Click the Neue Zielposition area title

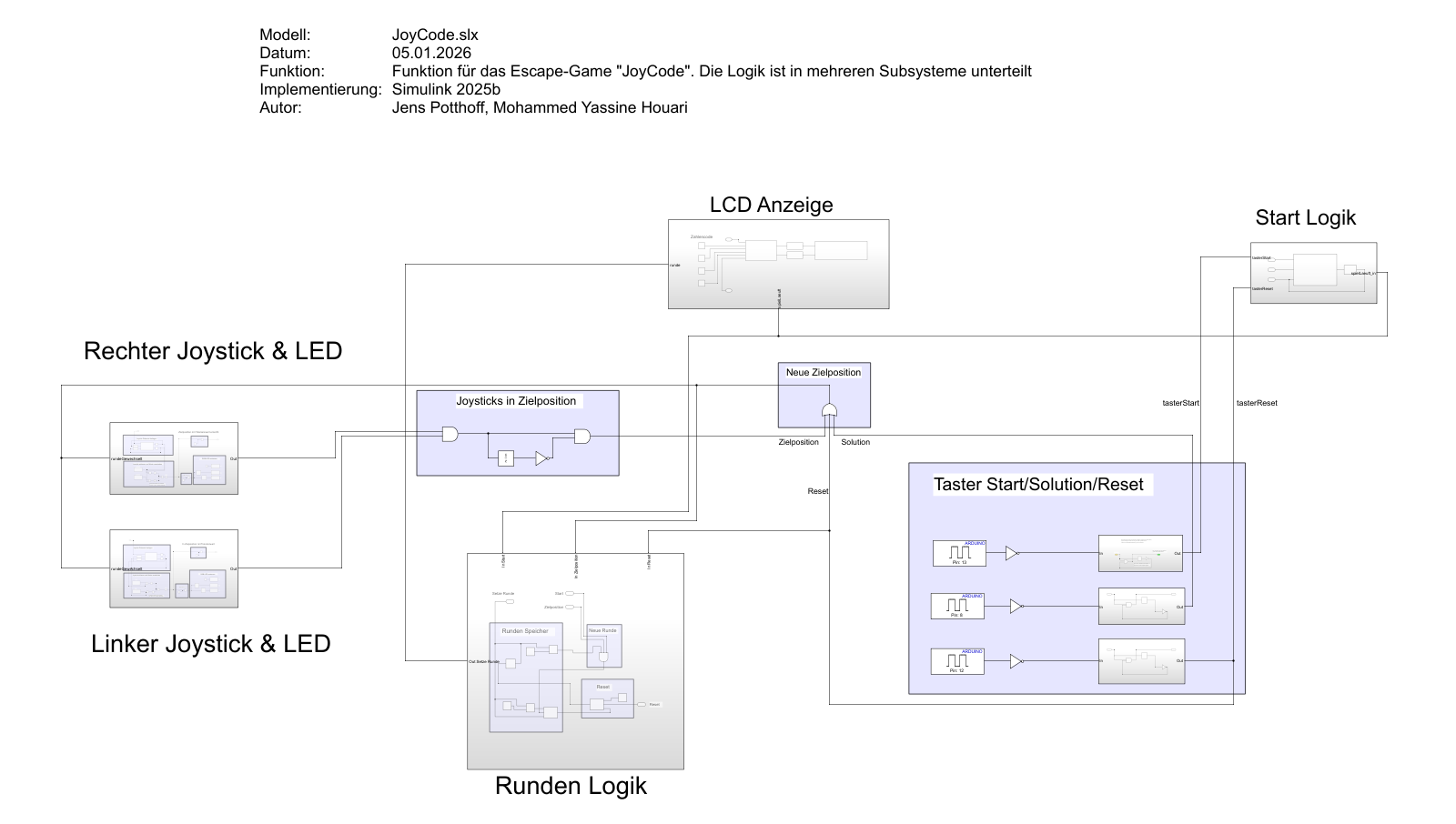click(x=823, y=372)
